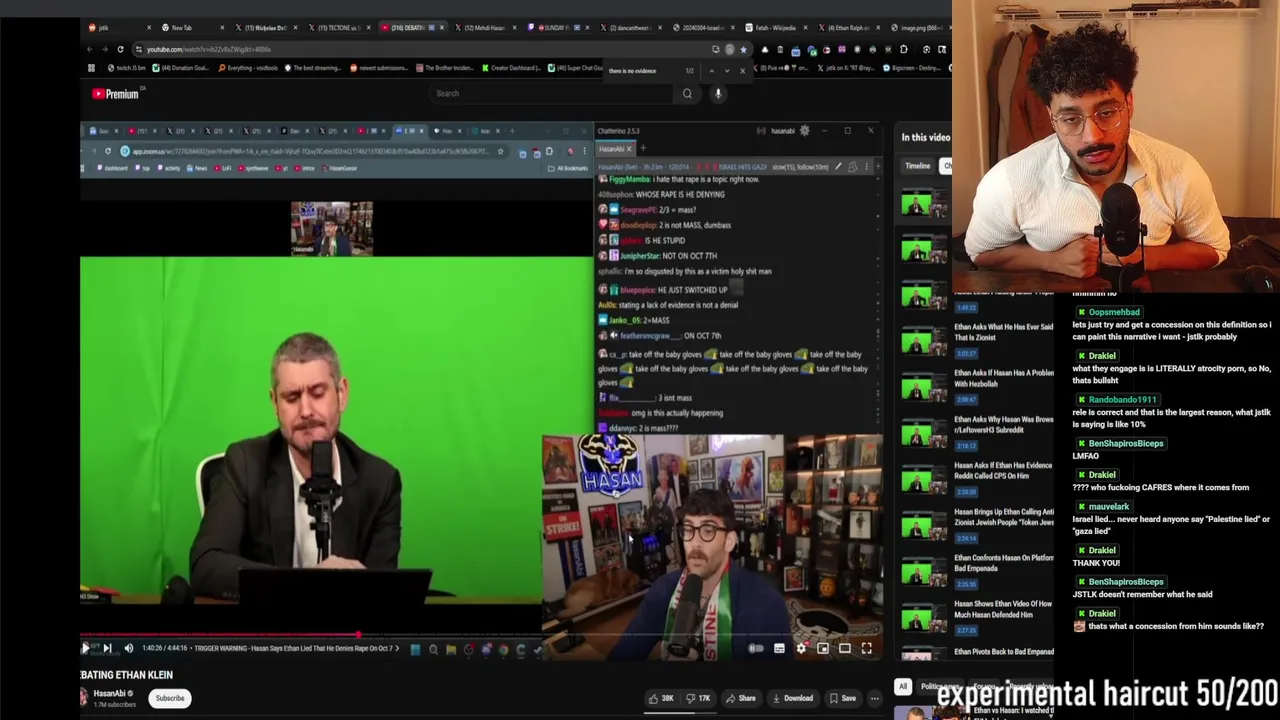The width and height of the screenshot is (1280, 720).
Task: Add a split with the plus icon
Action: pyautogui.click(x=877, y=167)
